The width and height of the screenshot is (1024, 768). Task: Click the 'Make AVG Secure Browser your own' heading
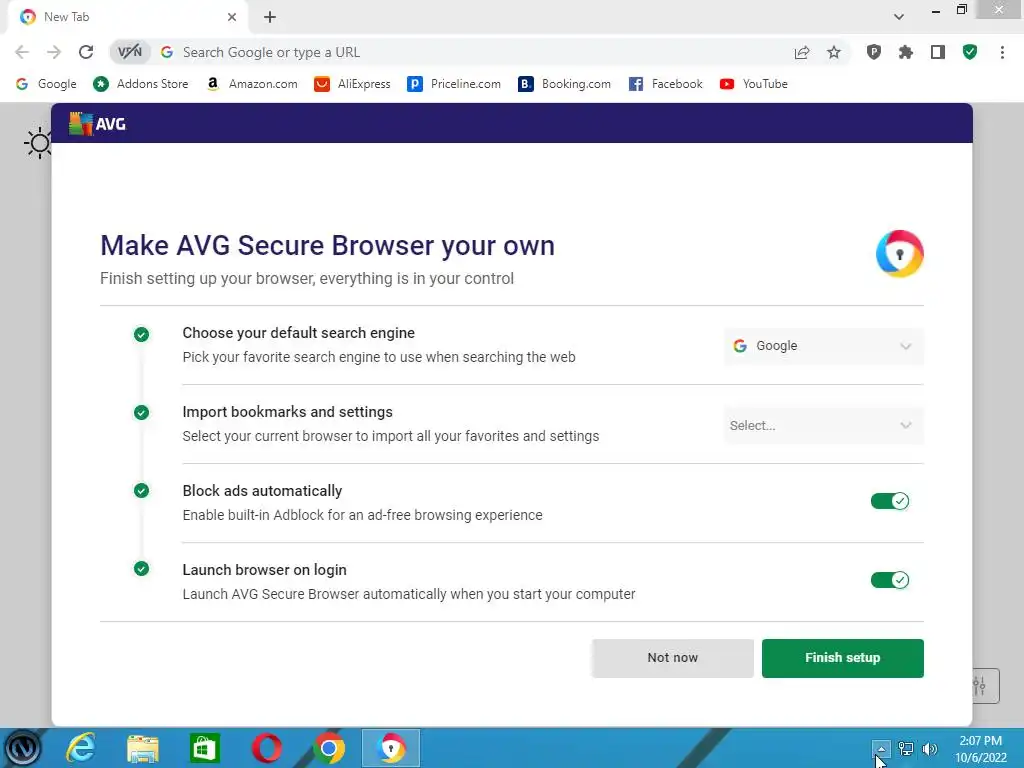point(327,246)
